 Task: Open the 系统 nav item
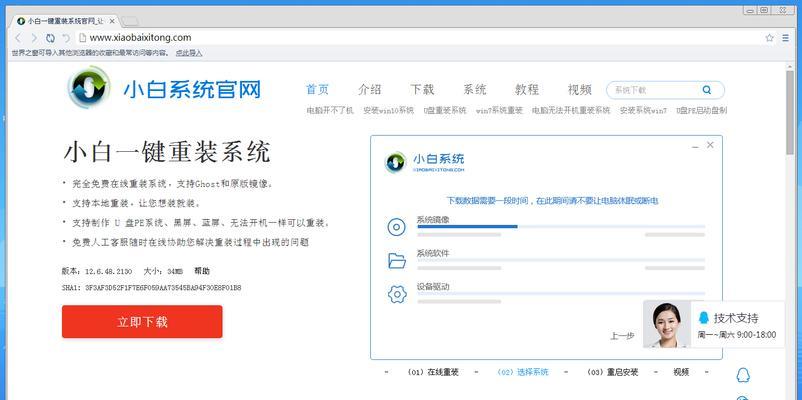[x=475, y=90]
